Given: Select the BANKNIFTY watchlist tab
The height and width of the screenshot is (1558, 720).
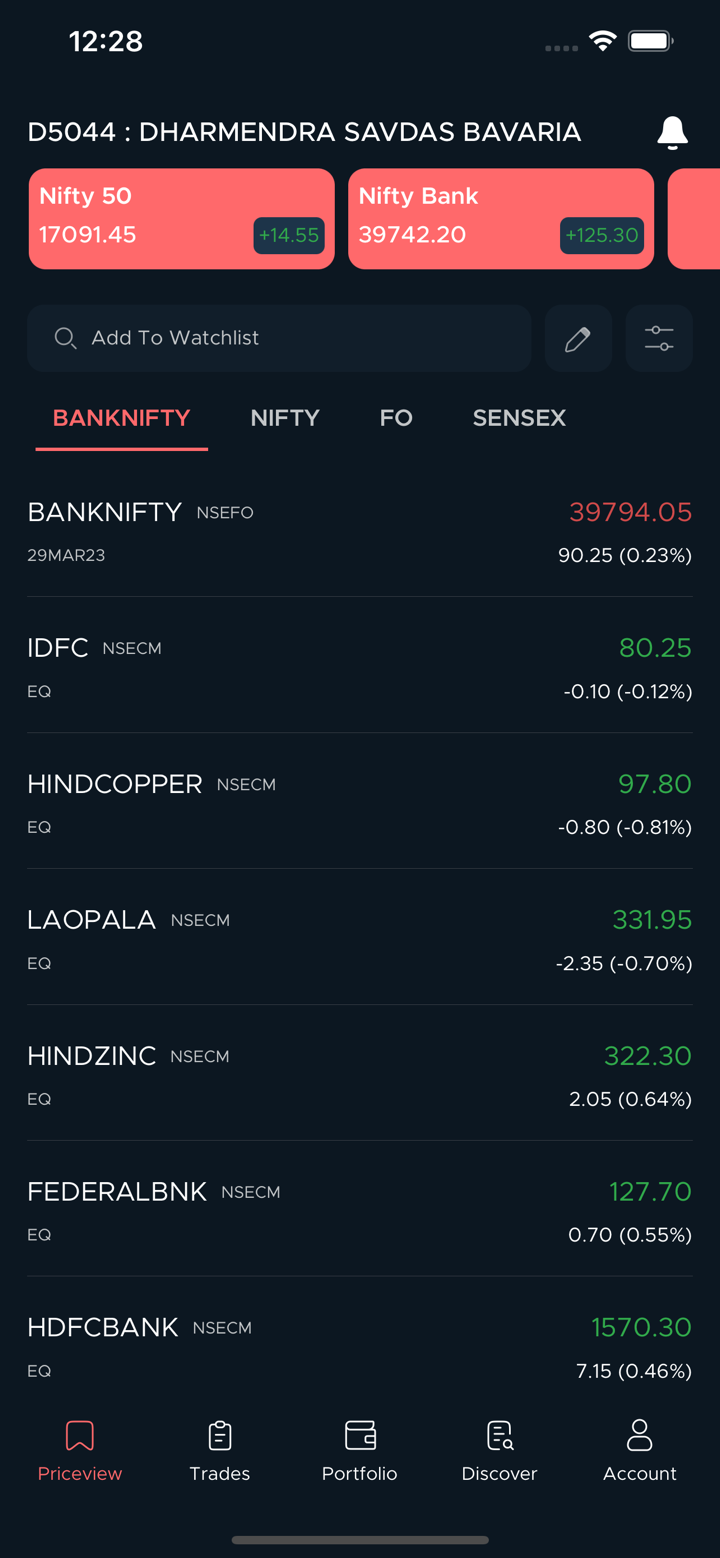Looking at the screenshot, I should click(x=121, y=418).
